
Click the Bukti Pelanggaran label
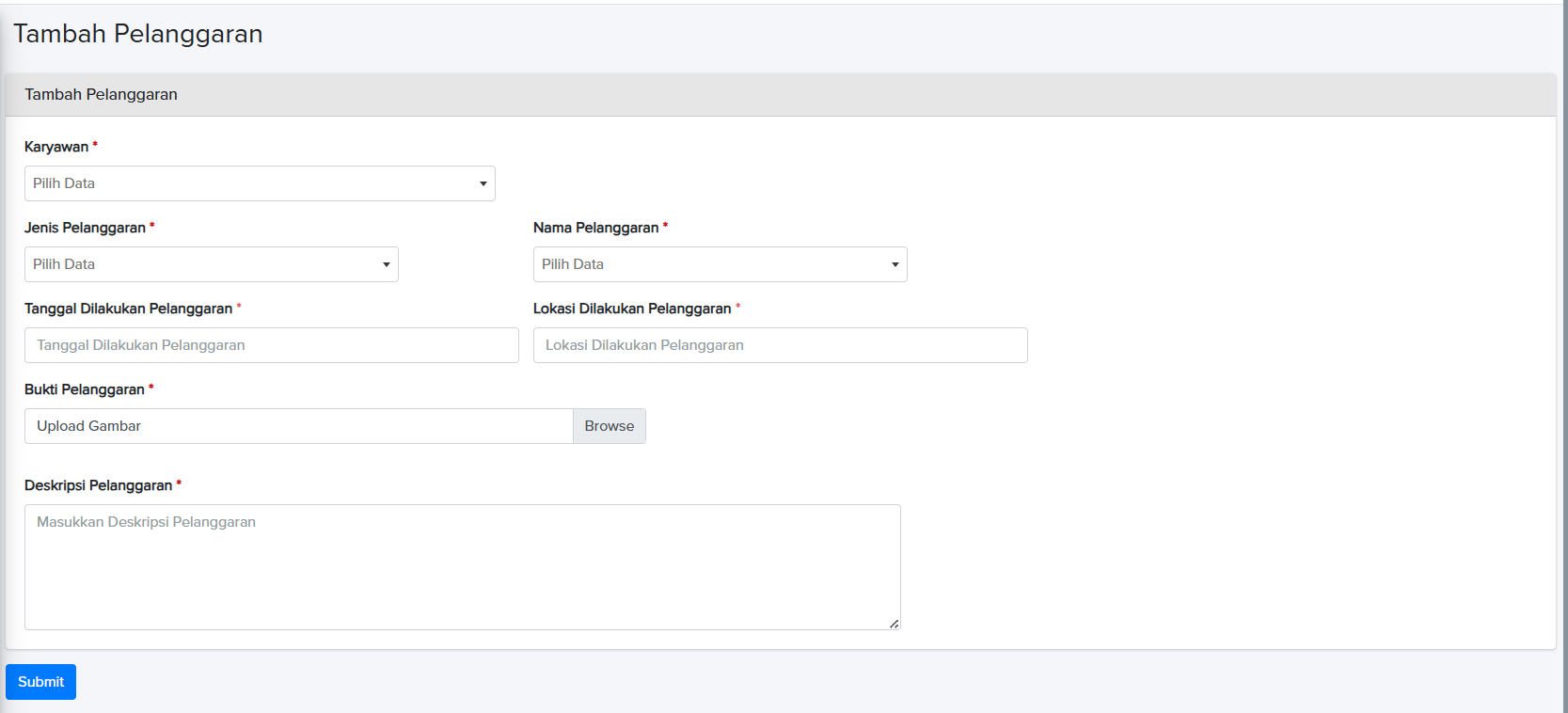84,389
